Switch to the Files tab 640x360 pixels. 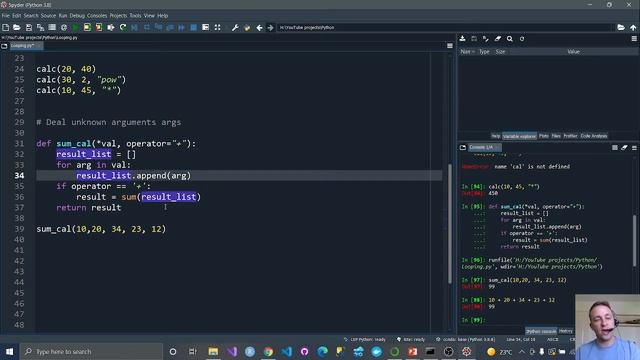(556, 136)
